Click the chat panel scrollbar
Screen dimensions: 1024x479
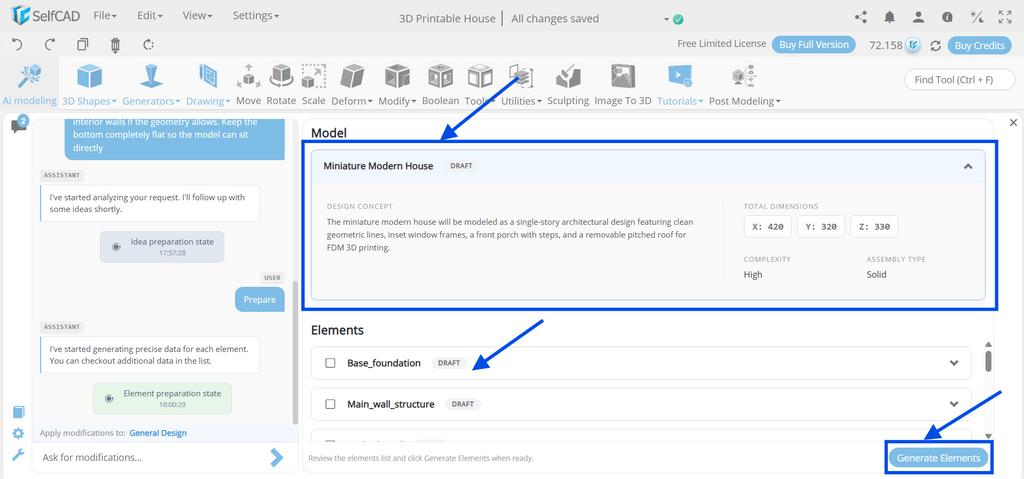[296, 352]
